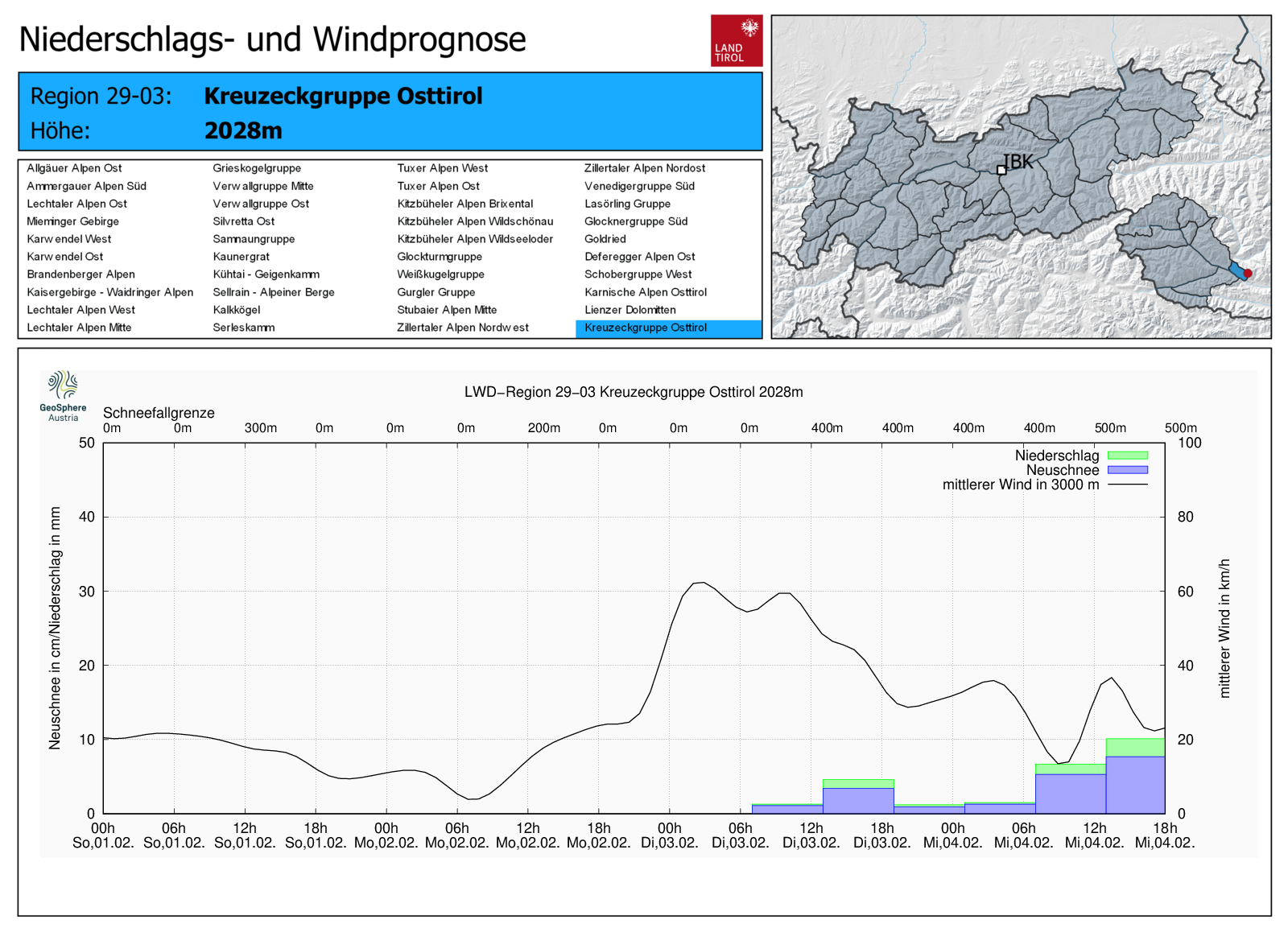Open the Allgäuer Alpen Ost region
Viewport: 1288px width, 928px height.
tap(74, 168)
